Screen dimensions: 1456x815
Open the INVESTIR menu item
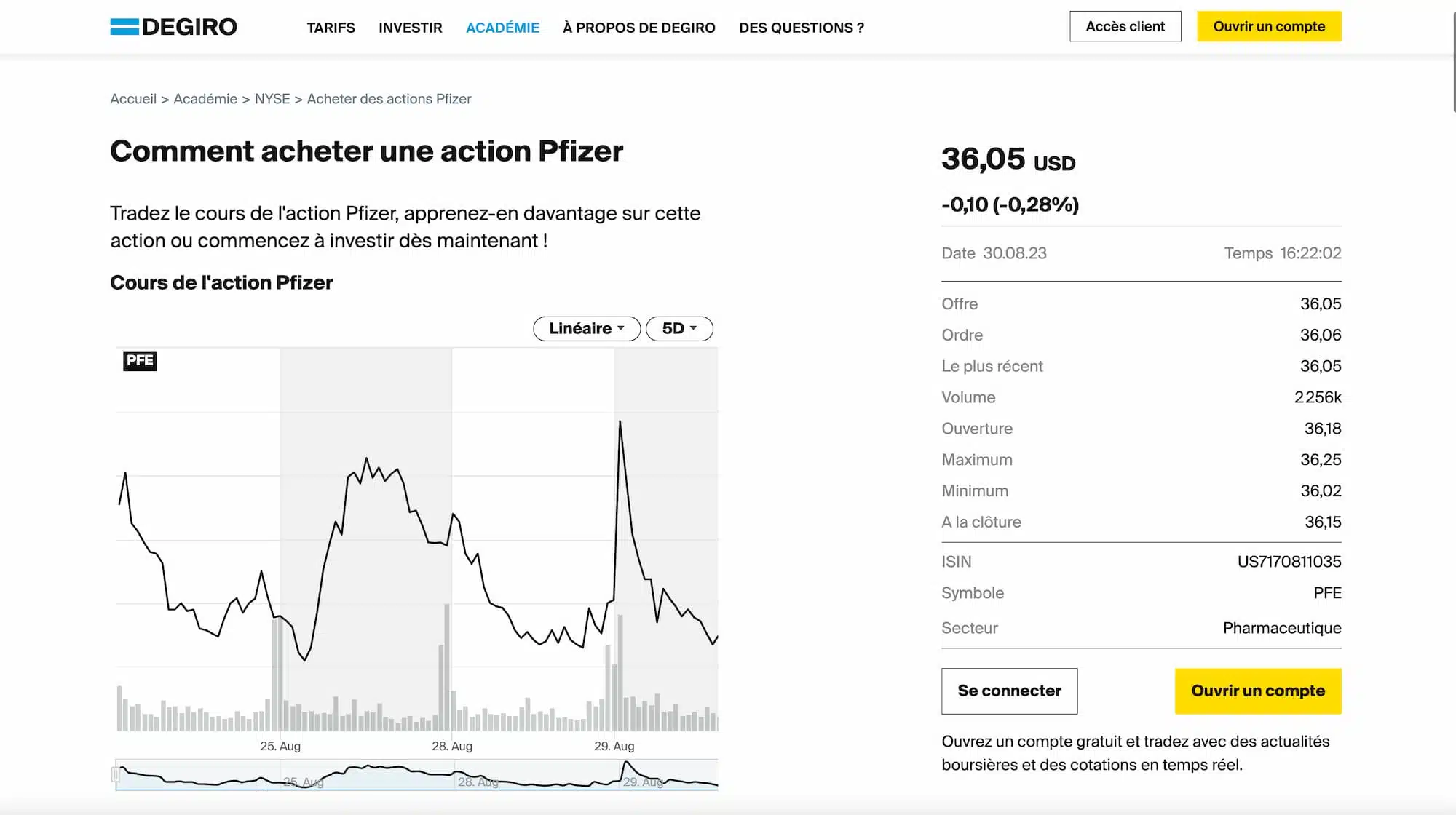(x=410, y=28)
